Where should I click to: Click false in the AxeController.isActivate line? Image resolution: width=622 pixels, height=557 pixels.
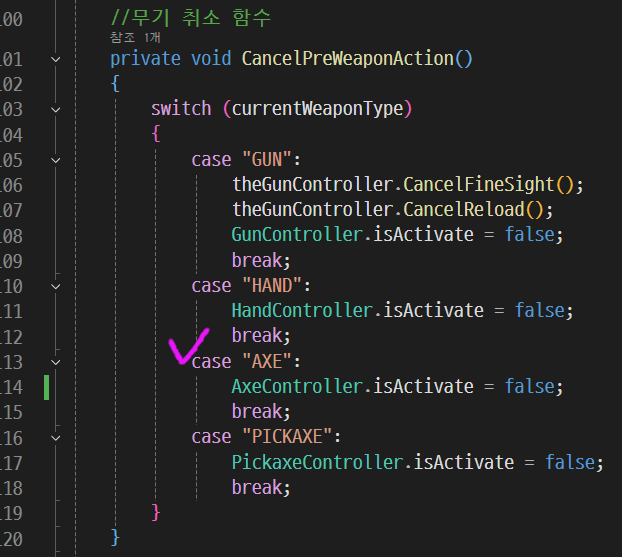coord(530,386)
